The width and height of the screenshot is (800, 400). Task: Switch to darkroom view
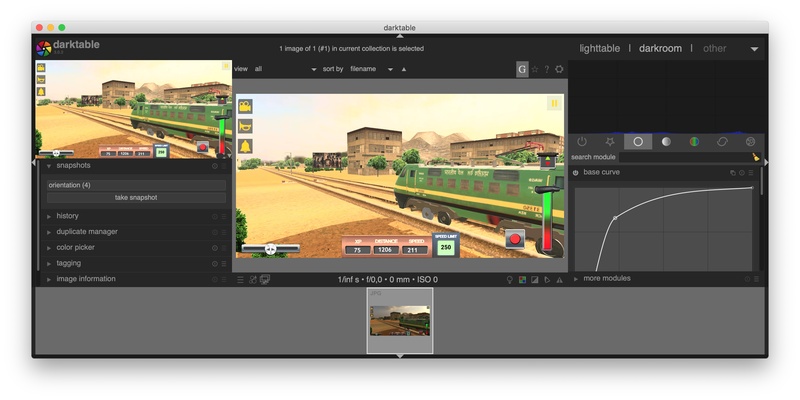[660, 48]
